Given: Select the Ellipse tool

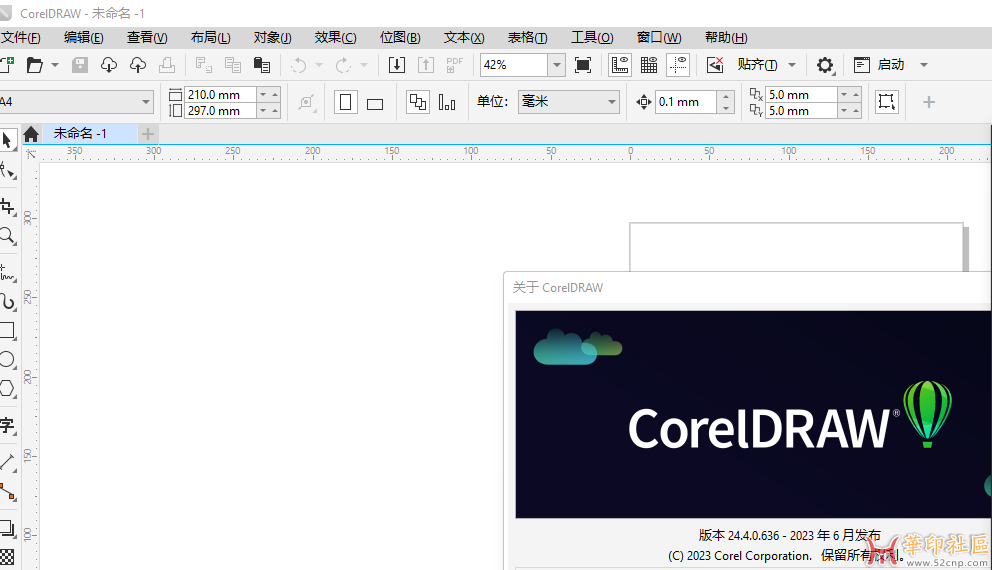Looking at the screenshot, I should click(x=7, y=359).
